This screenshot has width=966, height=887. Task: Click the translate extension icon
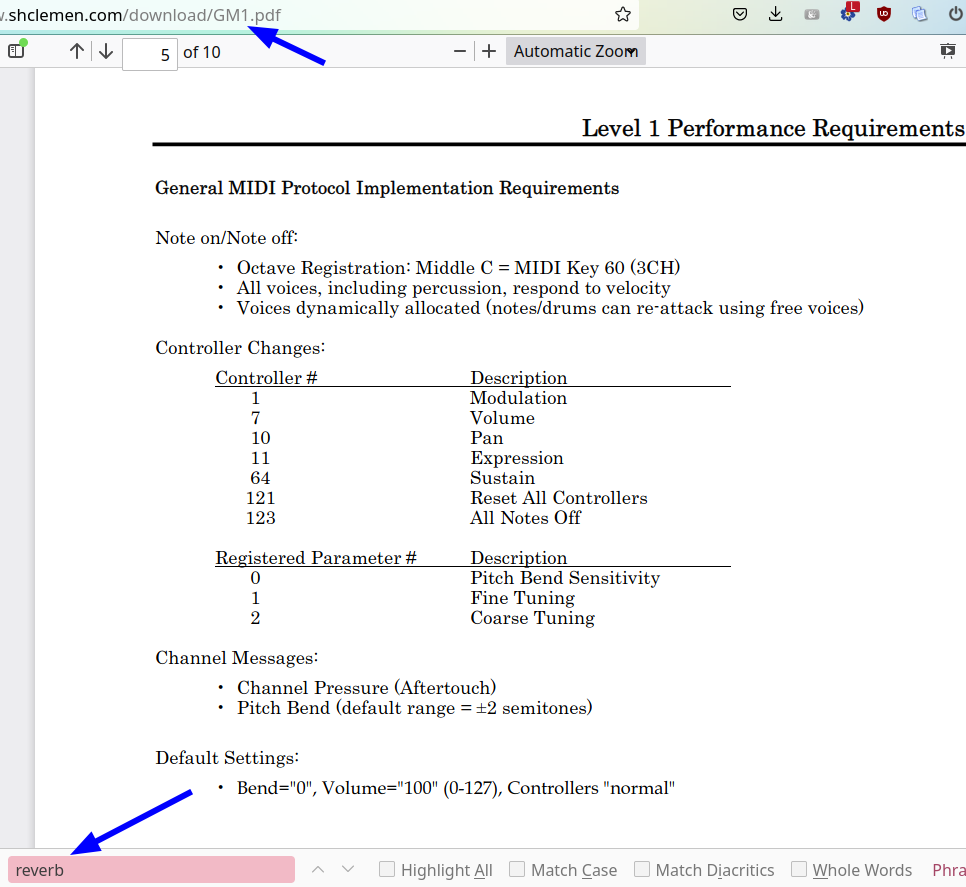[920, 14]
